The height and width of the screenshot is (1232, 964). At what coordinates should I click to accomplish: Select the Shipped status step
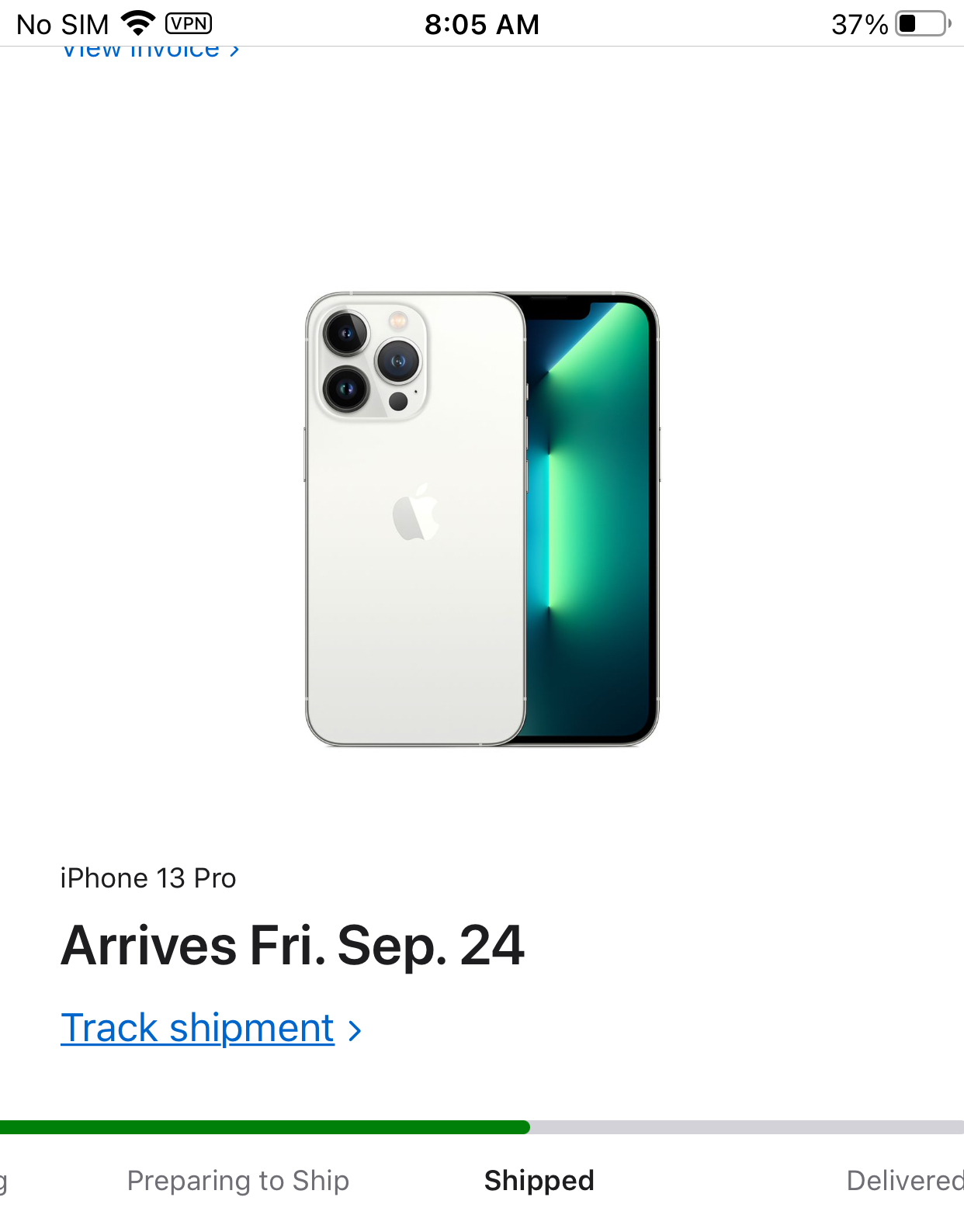pos(539,1181)
